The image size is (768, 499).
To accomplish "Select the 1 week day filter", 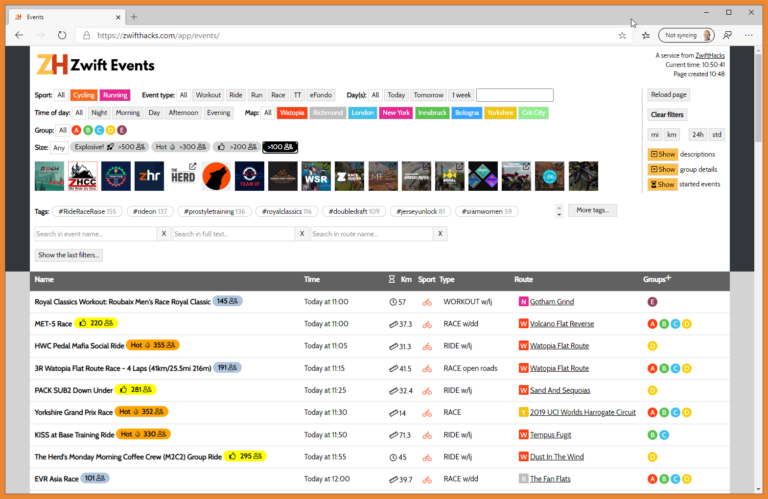I will tap(461, 95).
